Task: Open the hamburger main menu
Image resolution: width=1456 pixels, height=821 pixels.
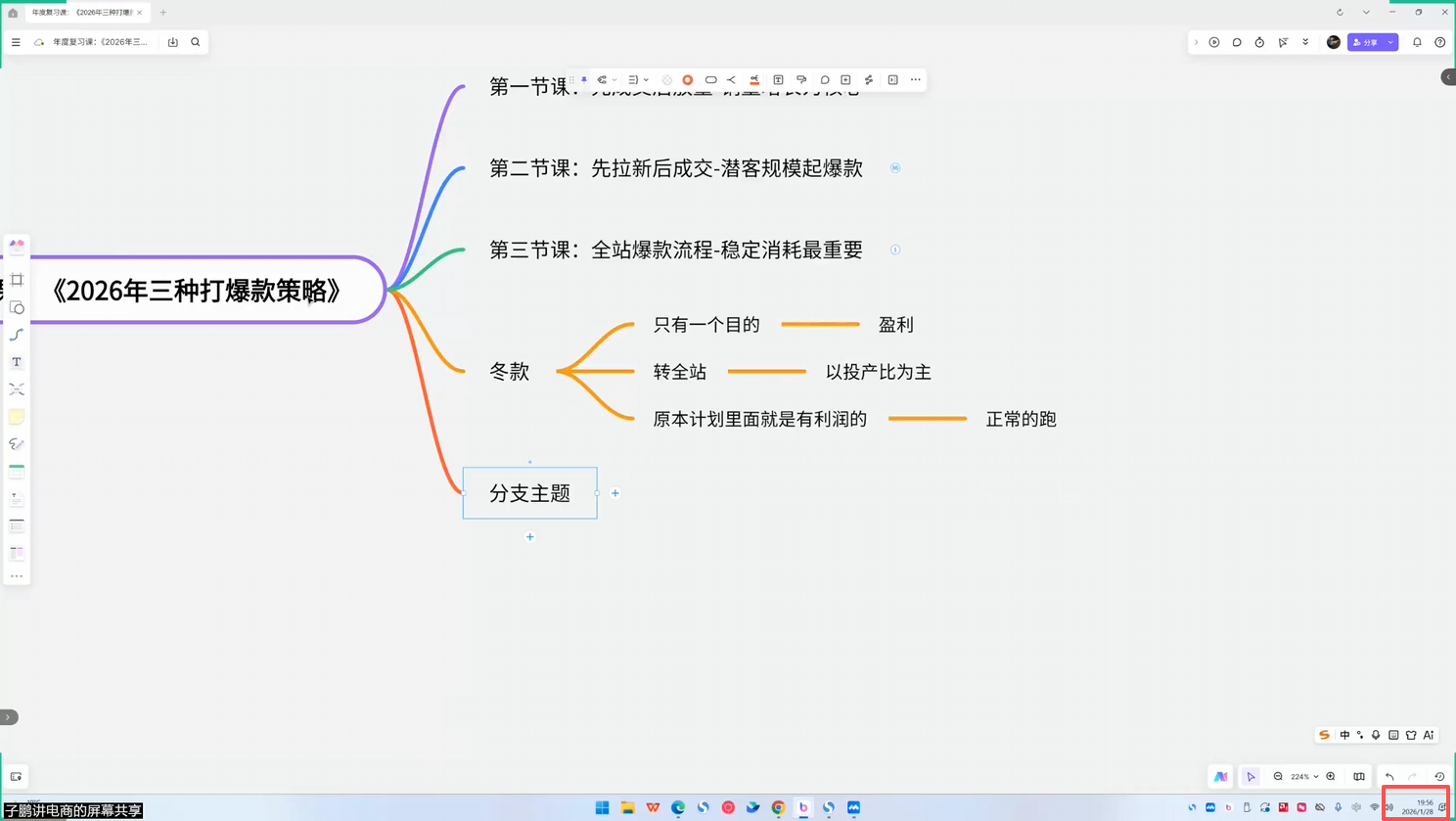Action: pos(16,42)
